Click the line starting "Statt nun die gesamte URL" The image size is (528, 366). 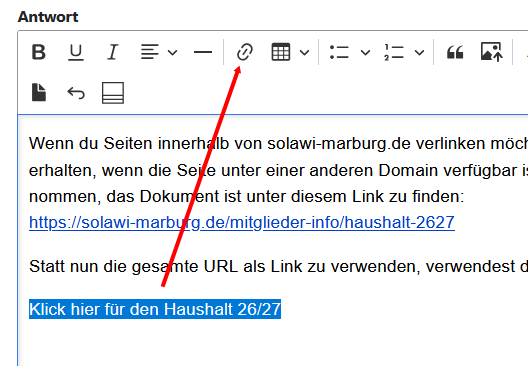[278, 267]
